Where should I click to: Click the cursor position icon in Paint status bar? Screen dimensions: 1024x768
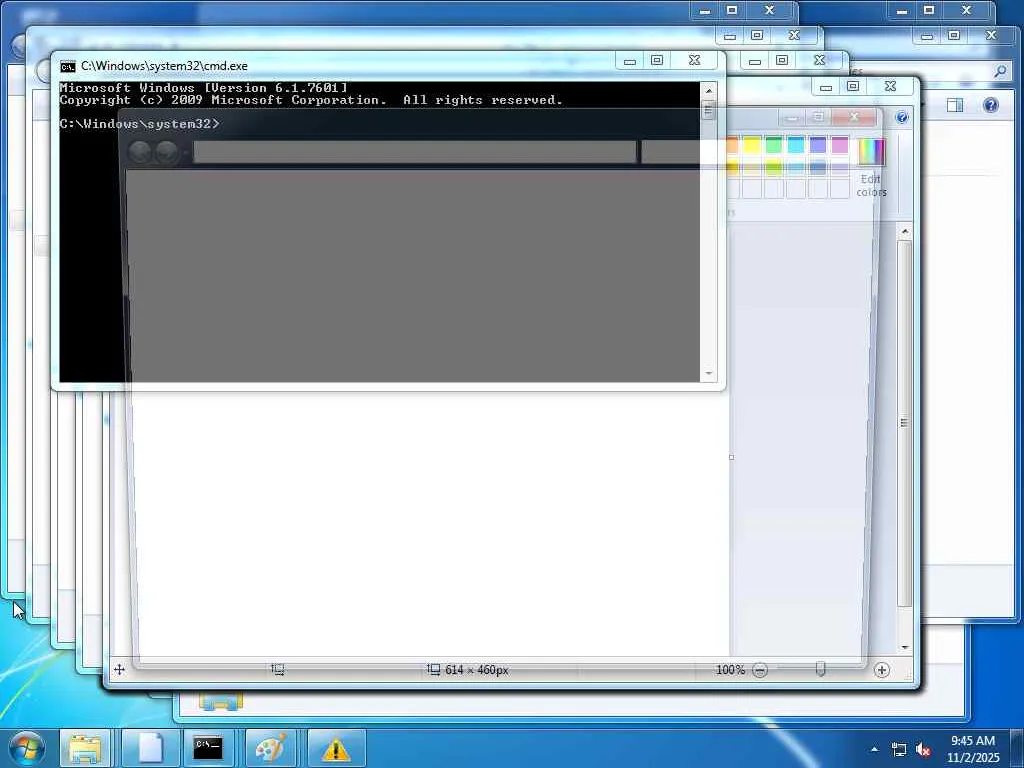(x=120, y=669)
